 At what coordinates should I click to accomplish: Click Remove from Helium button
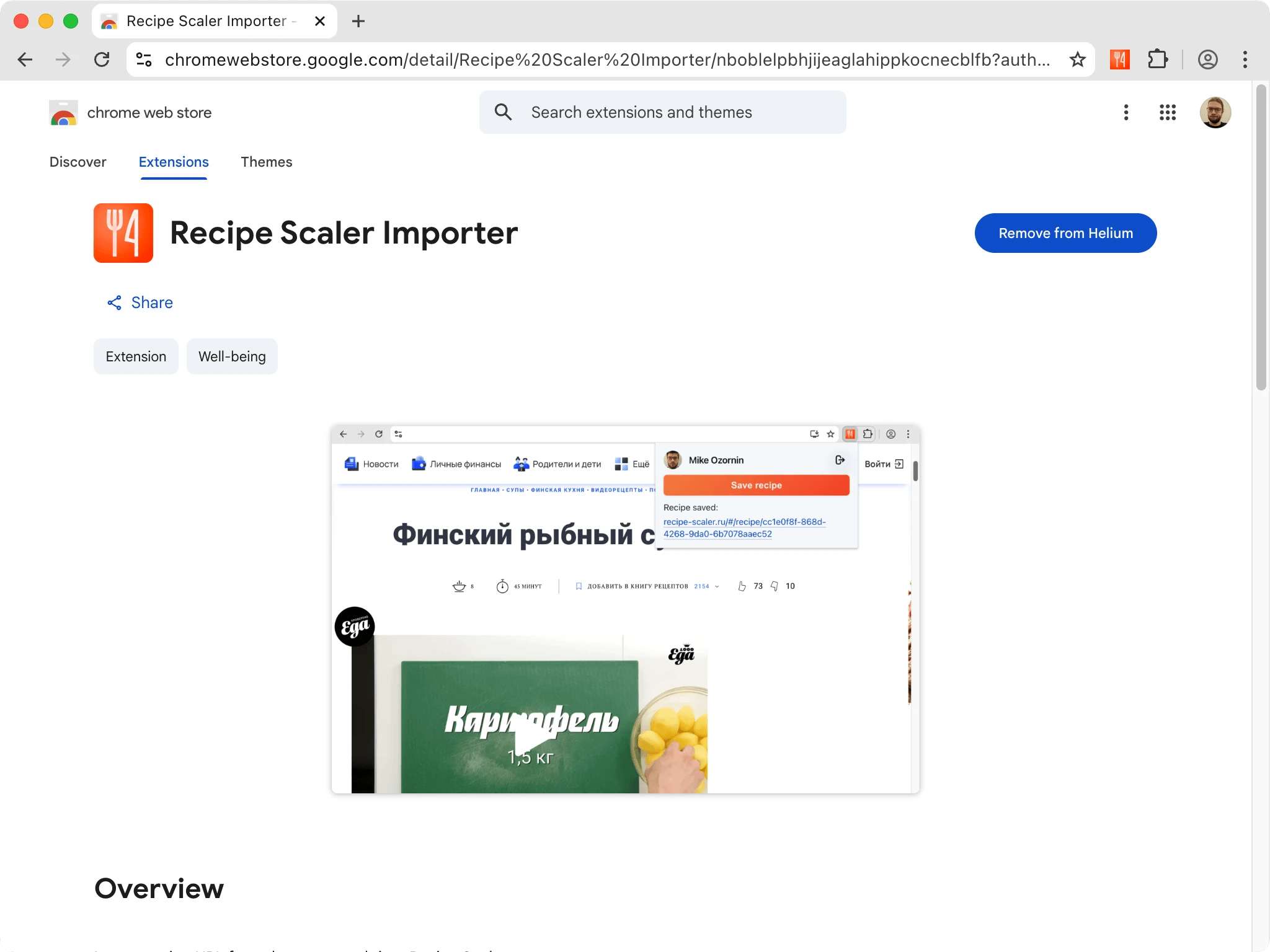pyautogui.click(x=1065, y=233)
